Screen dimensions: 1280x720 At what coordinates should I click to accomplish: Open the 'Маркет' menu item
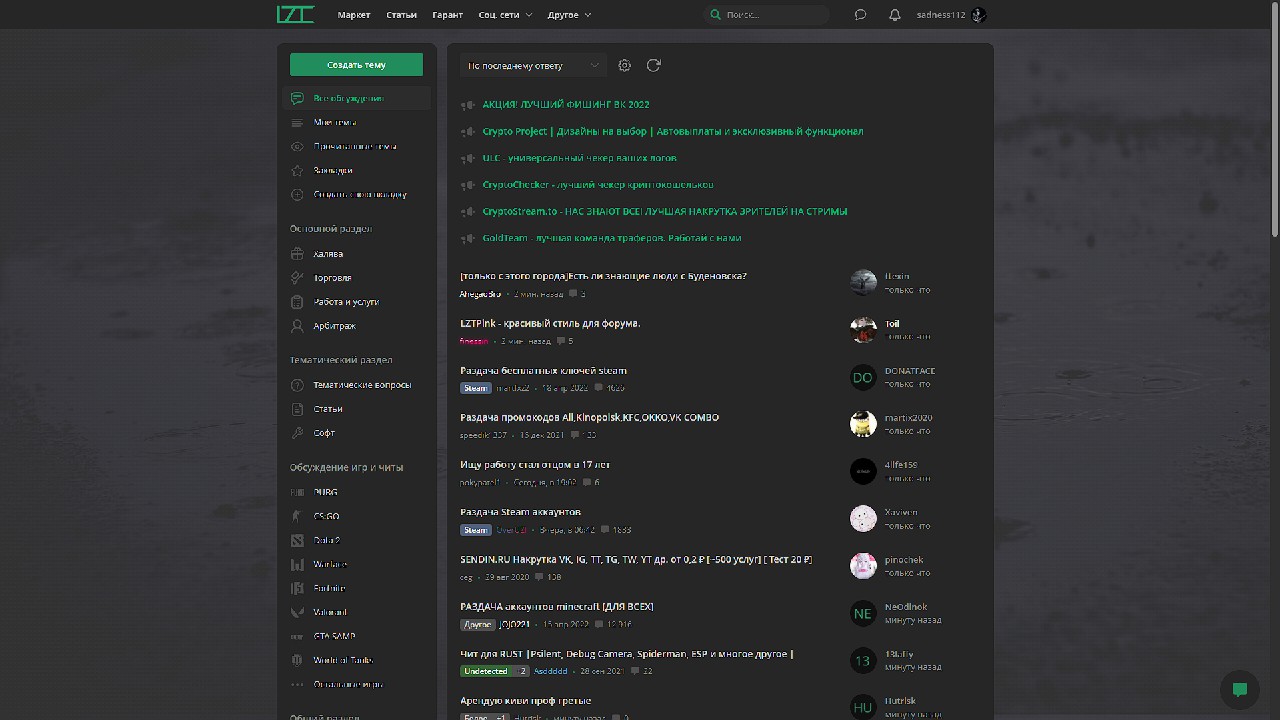point(354,15)
